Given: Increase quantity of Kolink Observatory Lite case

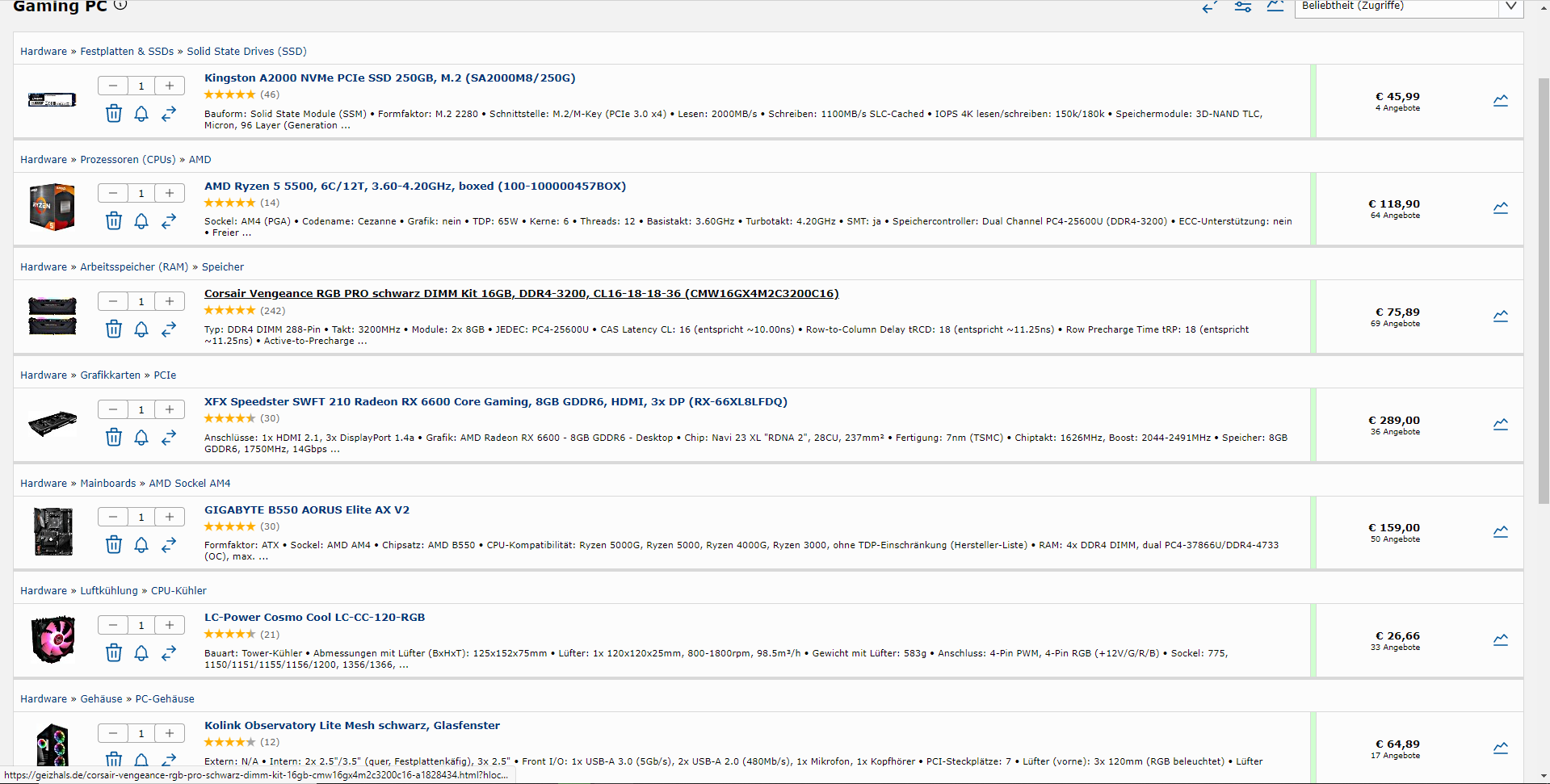Looking at the screenshot, I should (170, 733).
